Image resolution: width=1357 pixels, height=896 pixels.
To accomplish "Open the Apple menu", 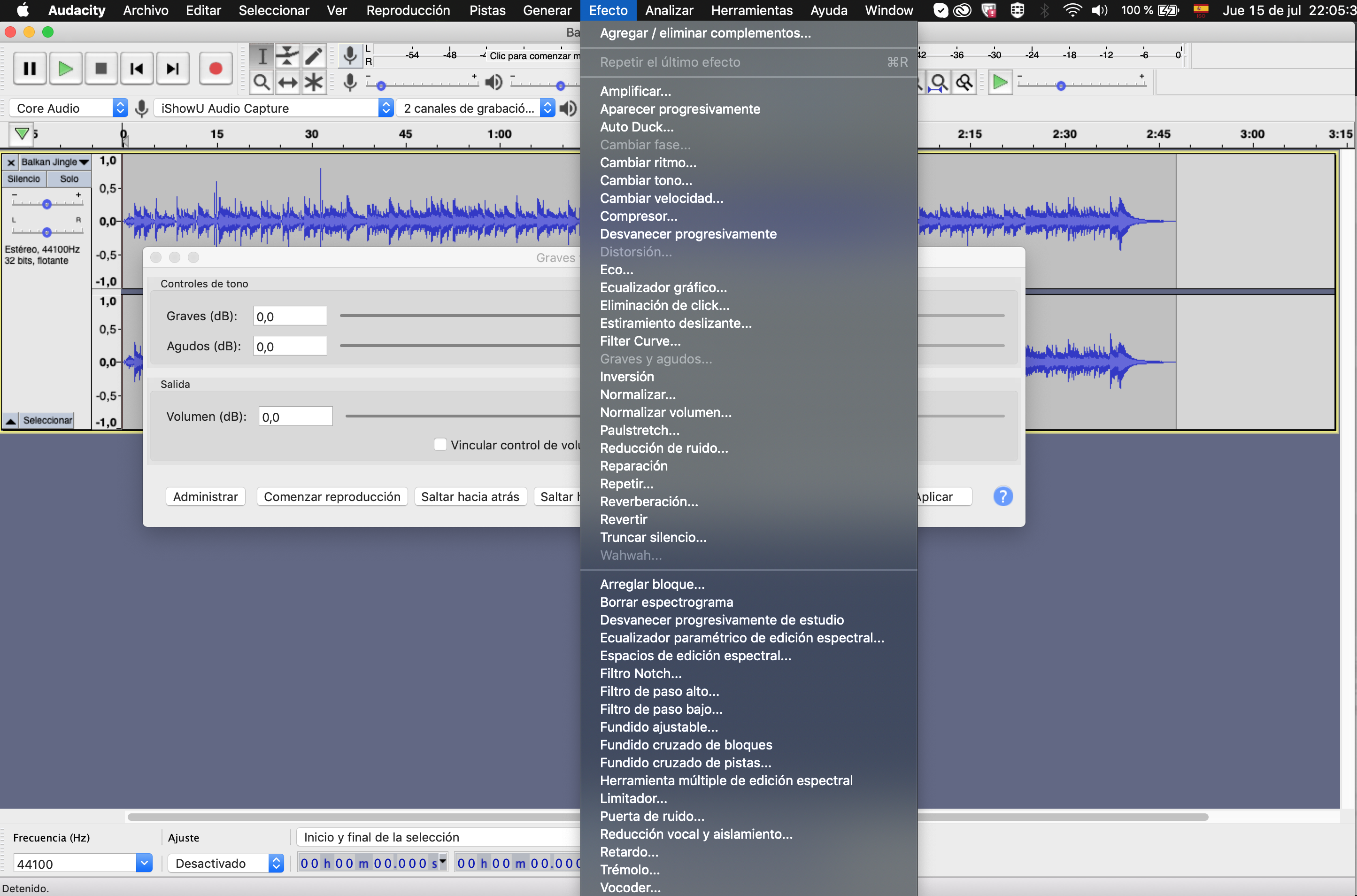I will coord(23,10).
